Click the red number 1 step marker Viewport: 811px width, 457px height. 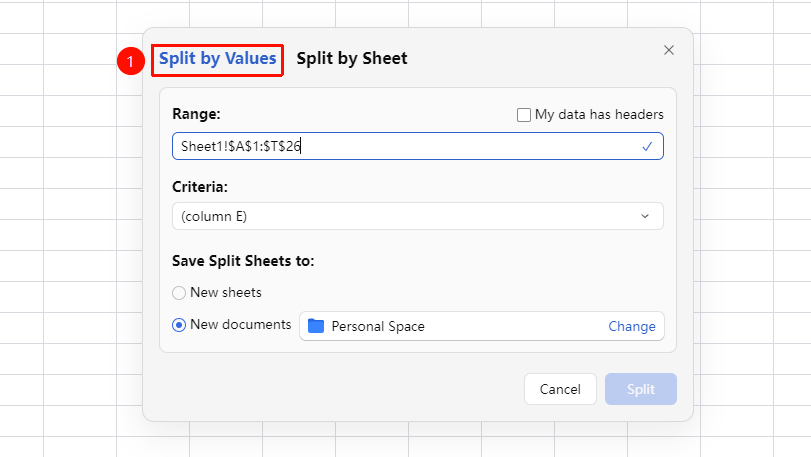click(x=130, y=61)
